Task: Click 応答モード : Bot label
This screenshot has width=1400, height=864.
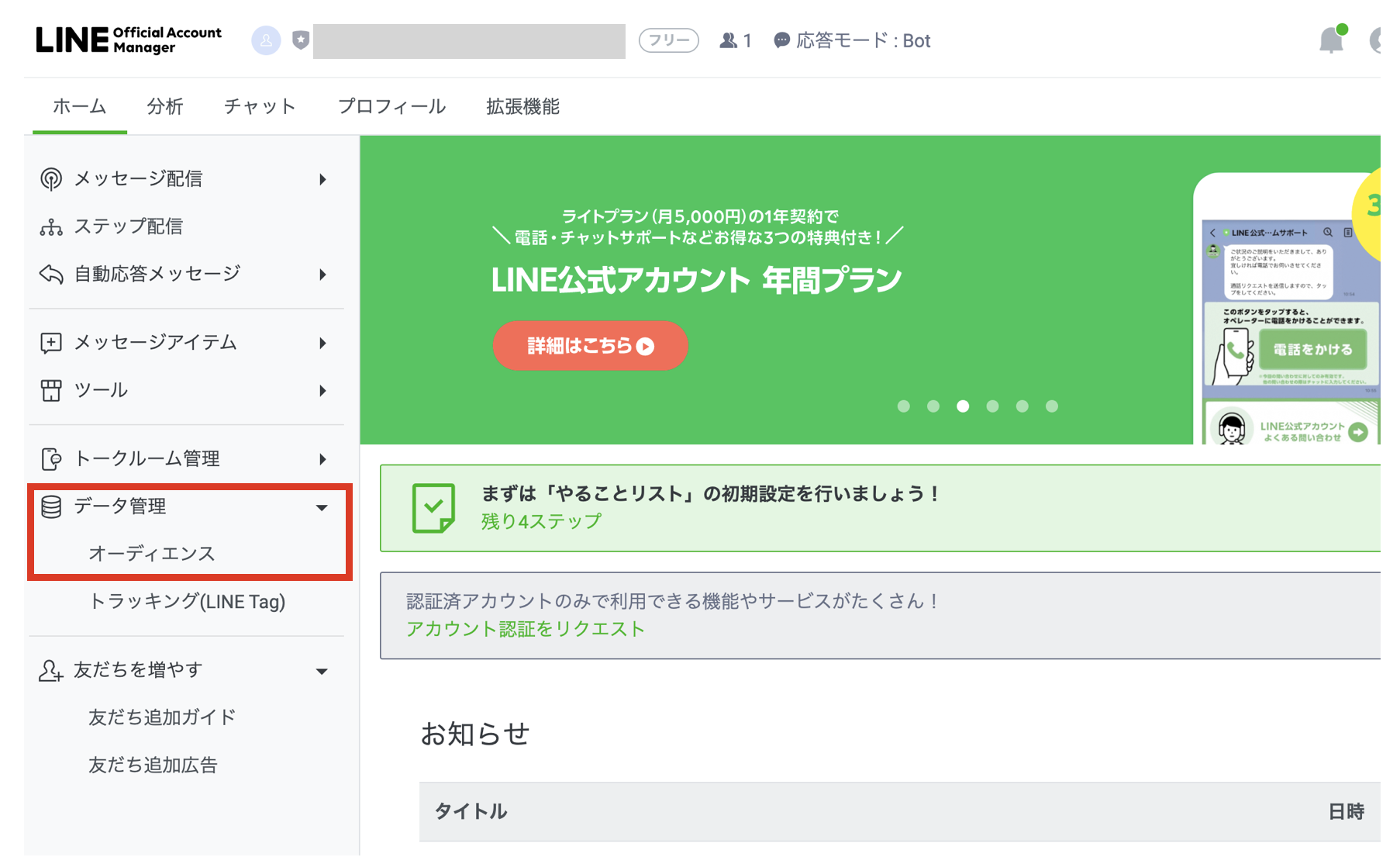Action: click(x=863, y=40)
